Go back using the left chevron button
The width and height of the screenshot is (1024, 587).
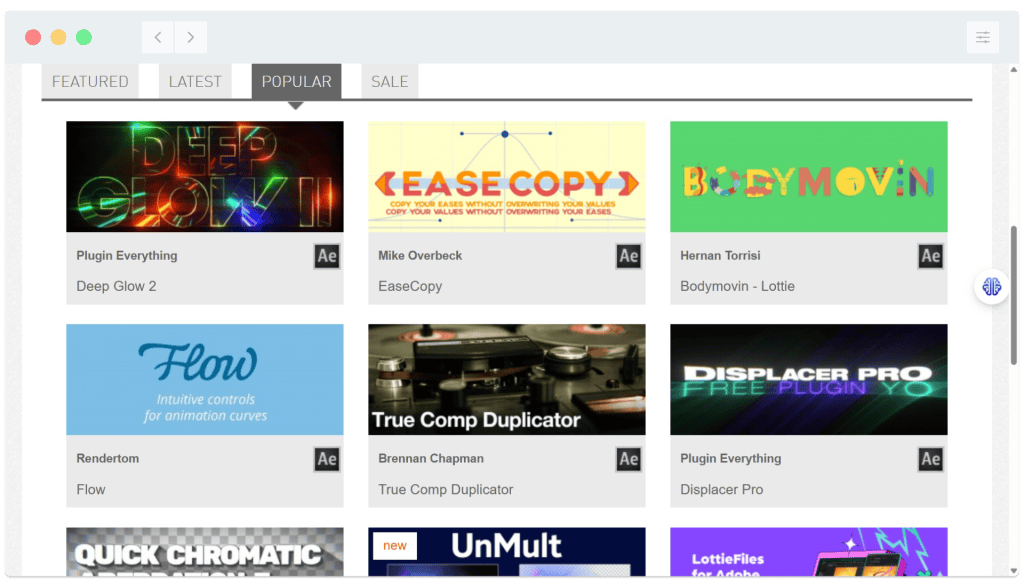coord(158,38)
